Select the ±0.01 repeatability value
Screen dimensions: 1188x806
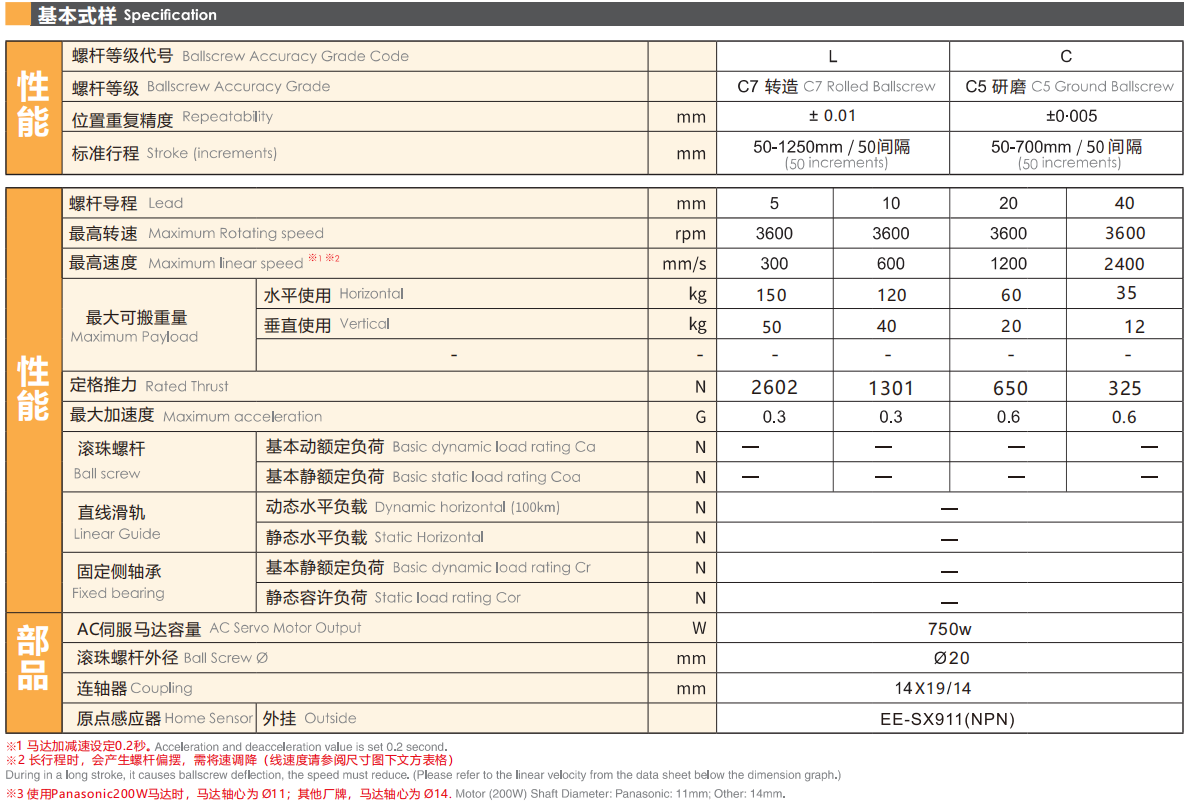(832, 116)
